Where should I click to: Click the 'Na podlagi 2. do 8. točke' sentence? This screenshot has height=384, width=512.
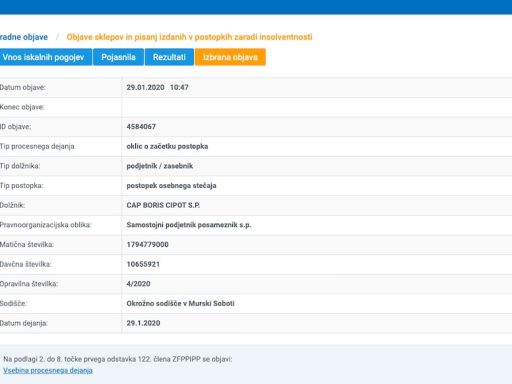pyautogui.click(x=118, y=359)
